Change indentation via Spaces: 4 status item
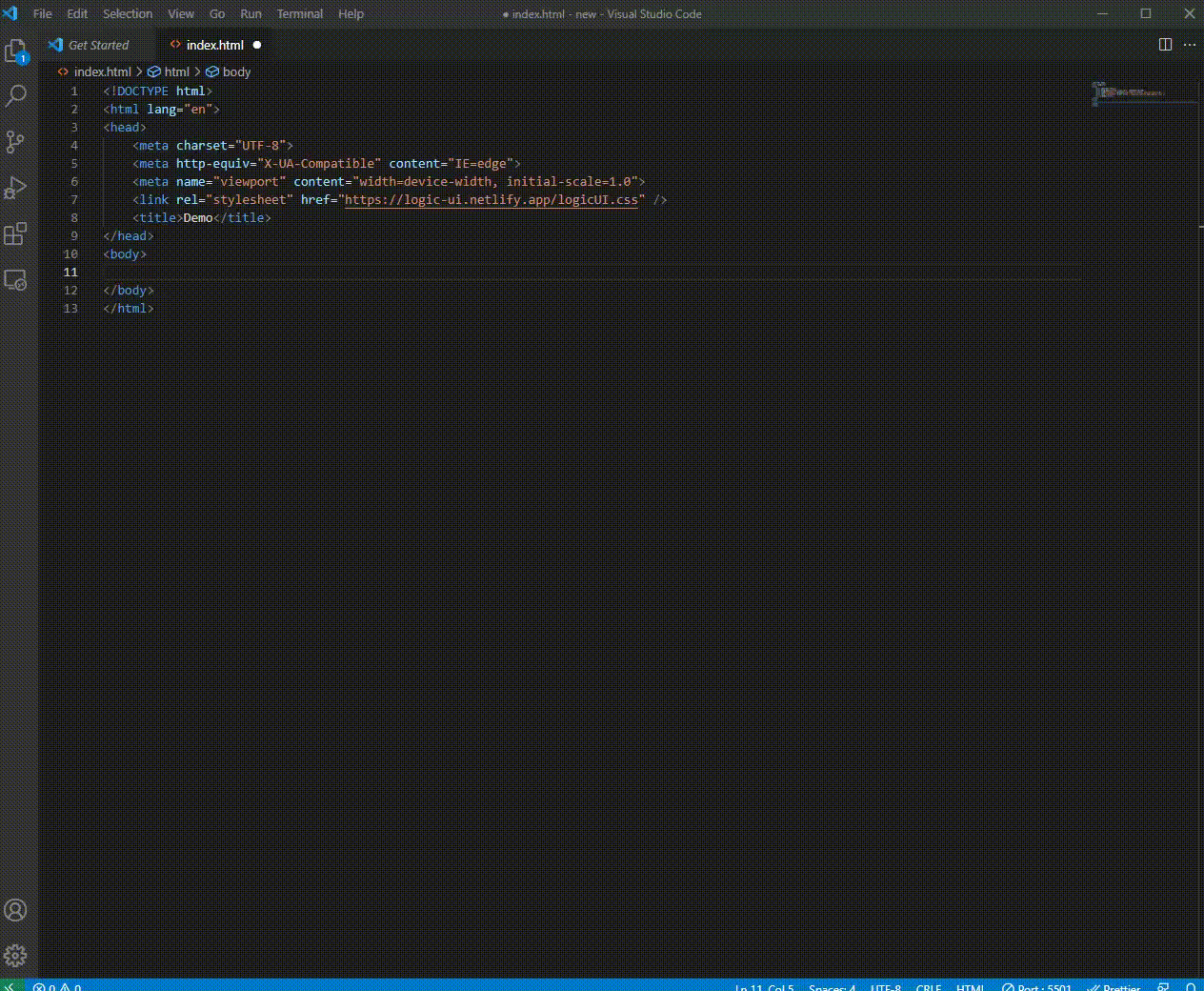1204x991 pixels. 833,987
